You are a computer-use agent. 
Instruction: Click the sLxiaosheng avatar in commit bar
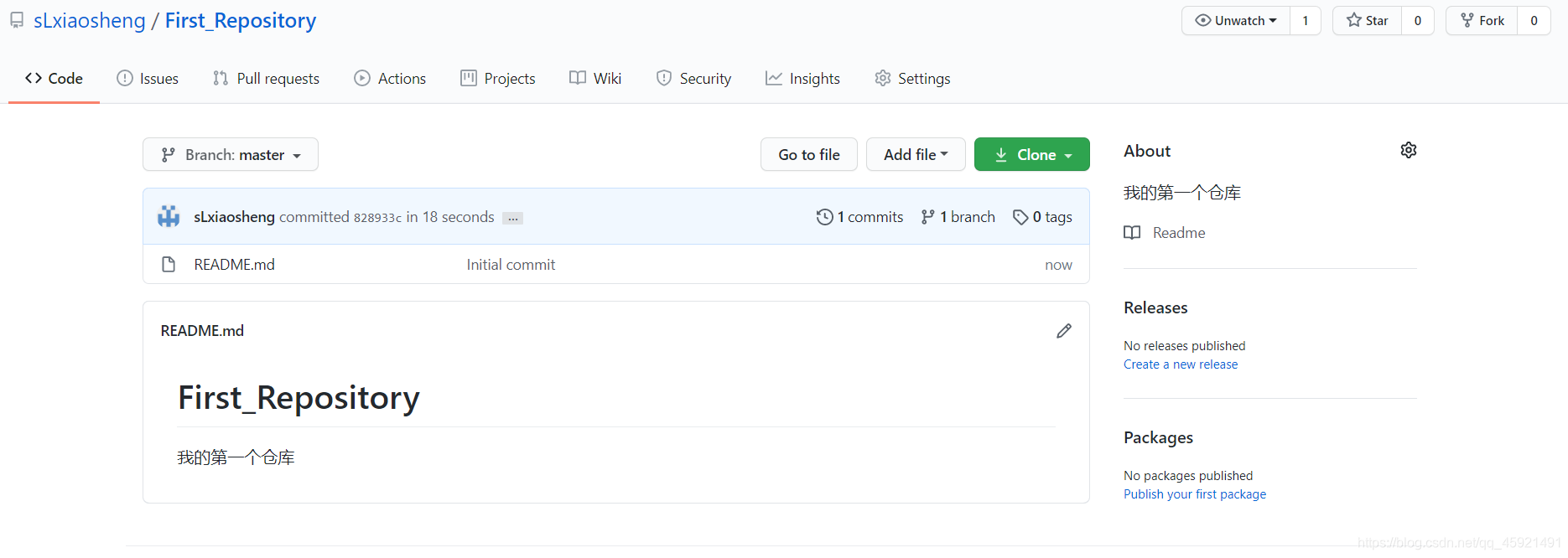coord(169,216)
